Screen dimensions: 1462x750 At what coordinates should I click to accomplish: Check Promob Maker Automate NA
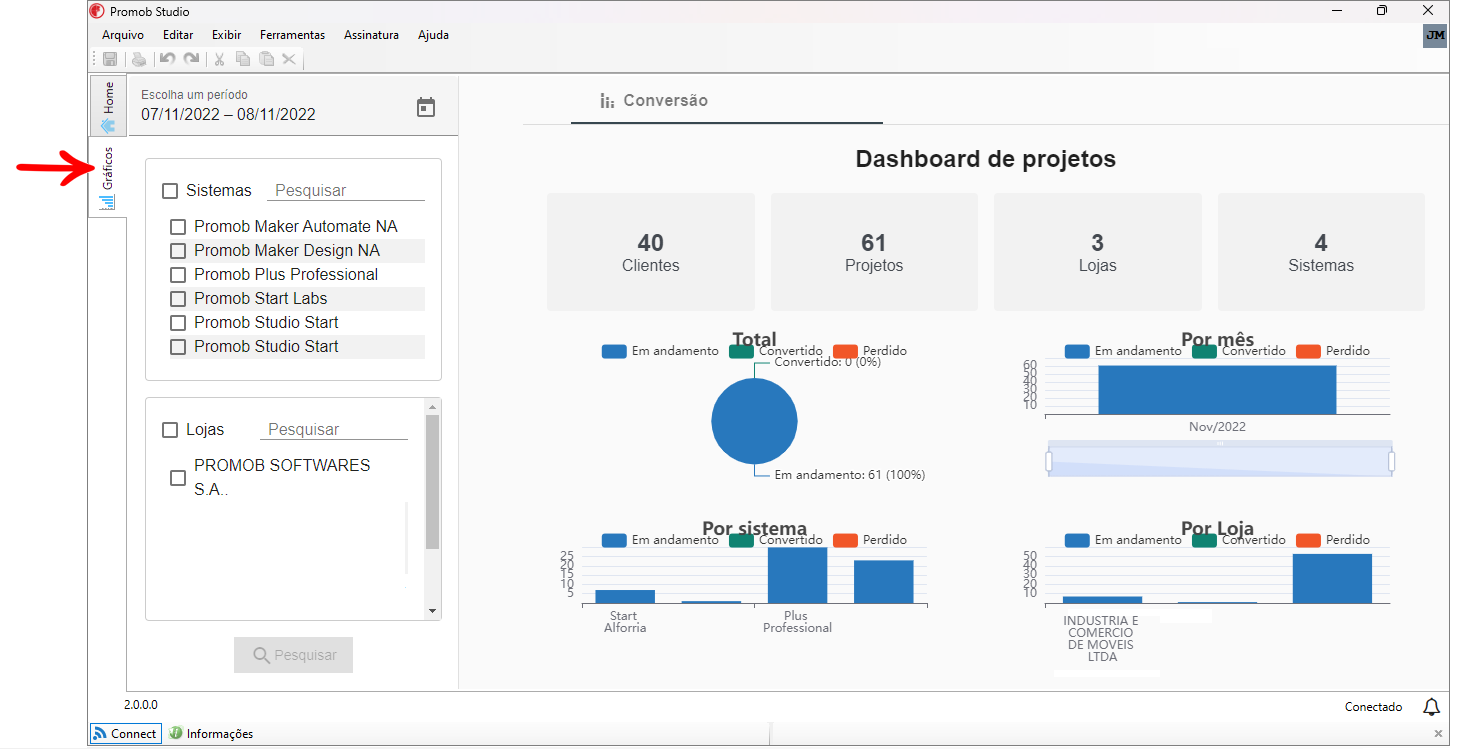click(x=178, y=227)
